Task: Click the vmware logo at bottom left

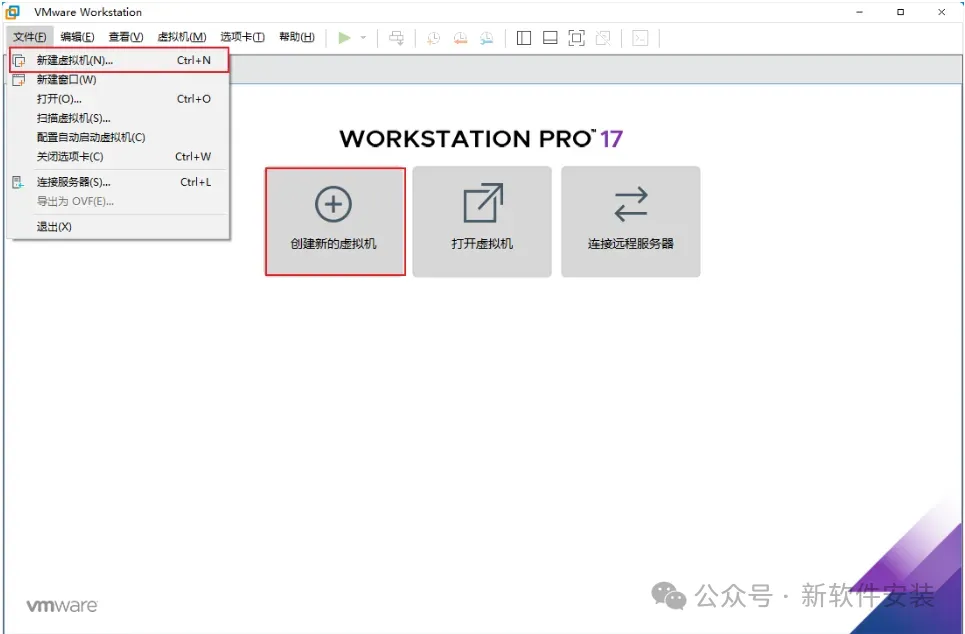Action: (62, 606)
